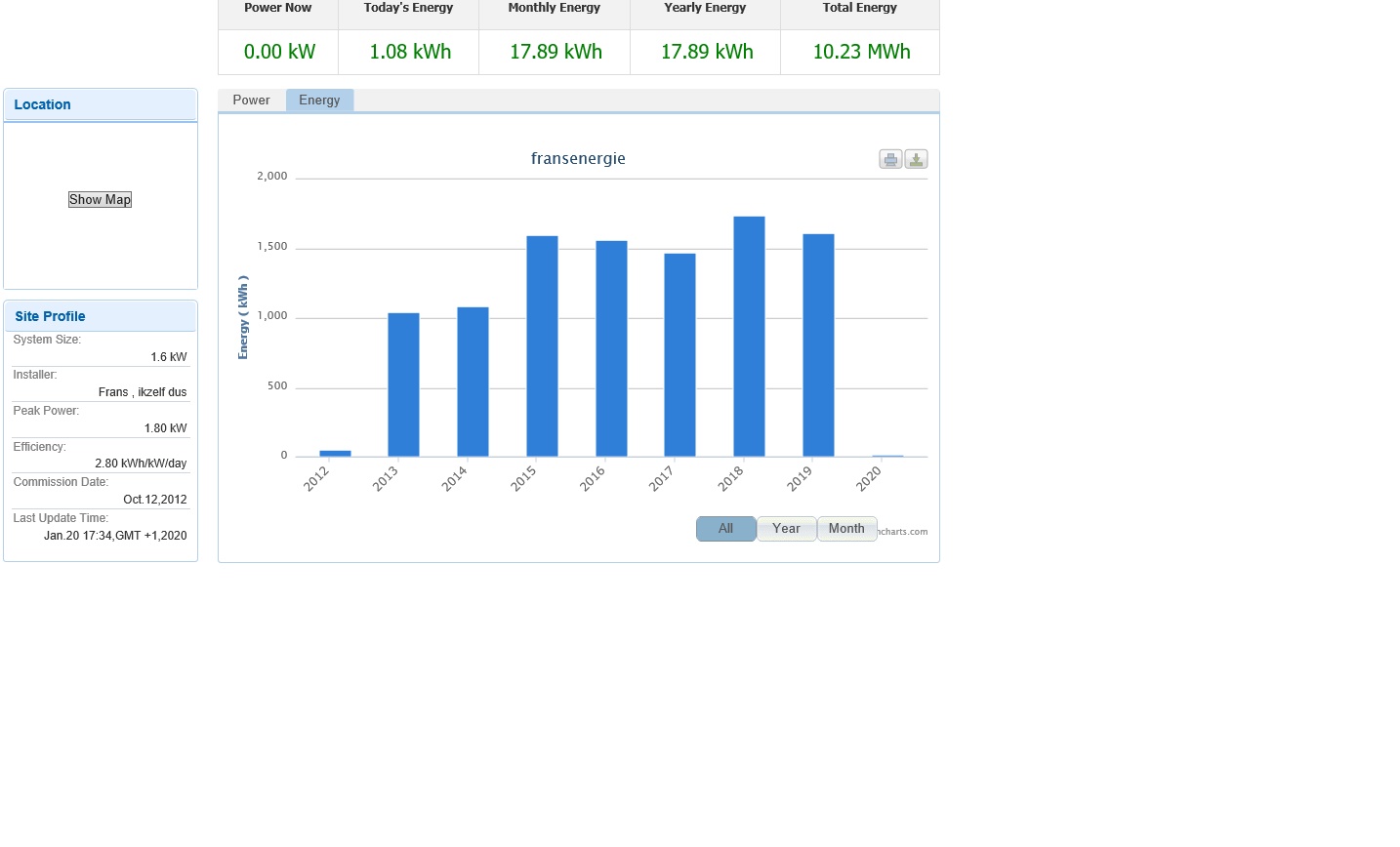Click the System Size value 1.6 kW
This screenshot has height=847, width=1400.
pyautogui.click(x=168, y=357)
